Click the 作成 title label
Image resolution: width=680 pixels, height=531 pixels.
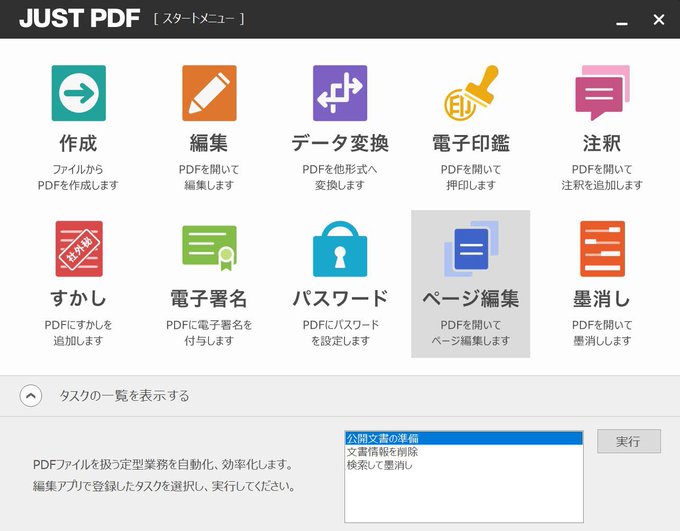point(78,143)
